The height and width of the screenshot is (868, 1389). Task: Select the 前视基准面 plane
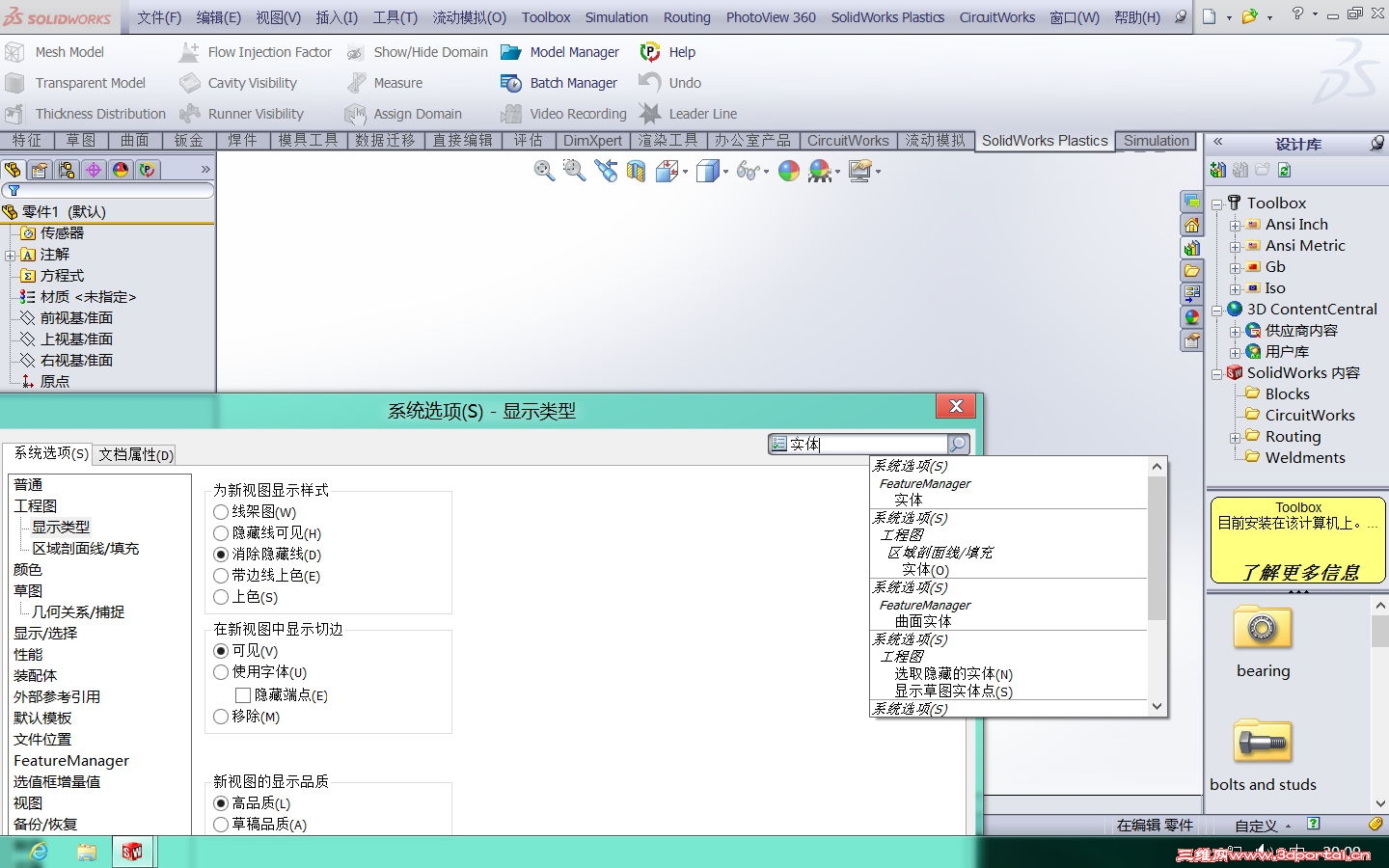point(76,318)
